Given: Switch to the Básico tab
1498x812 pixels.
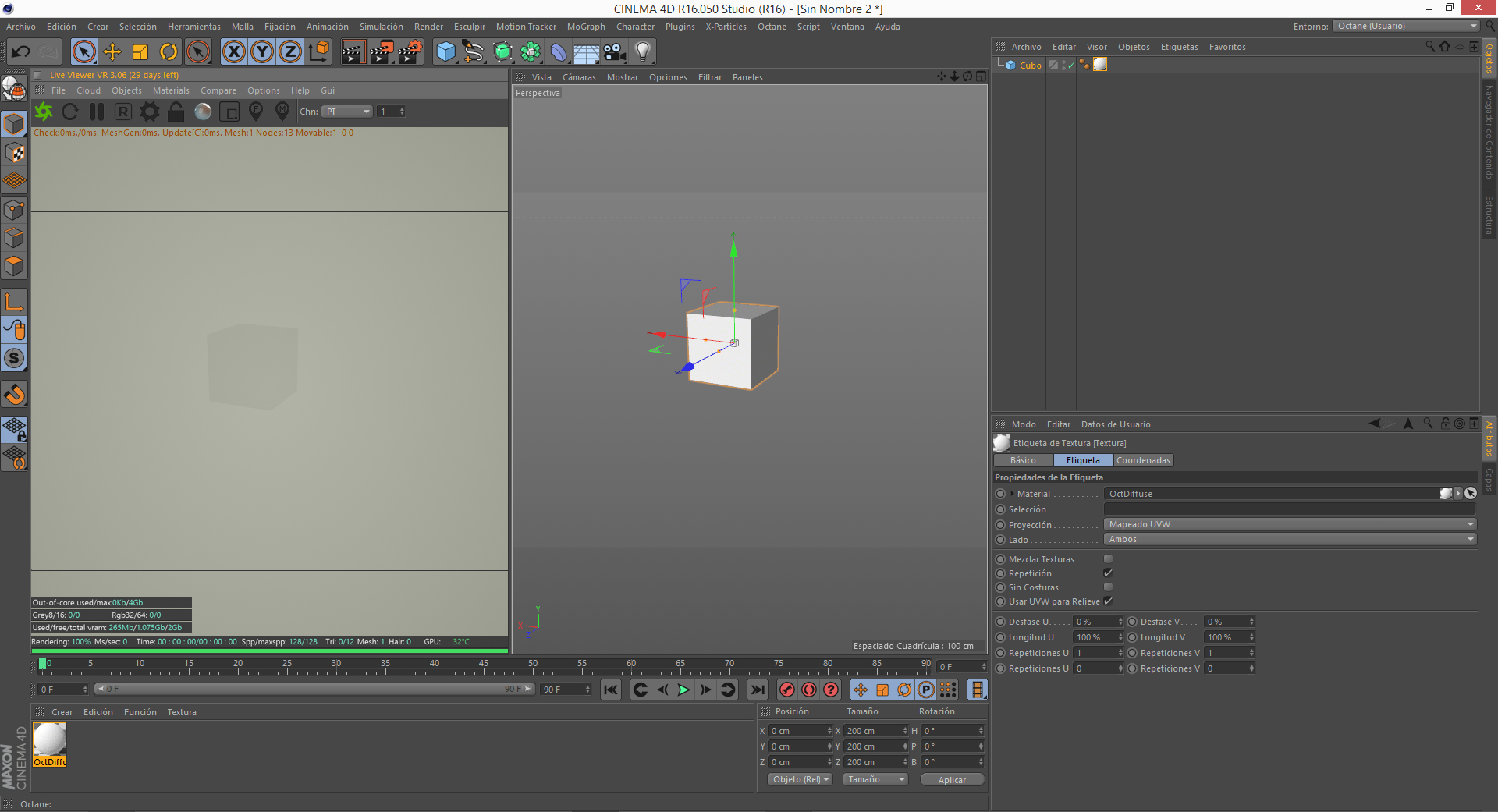Looking at the screenshot, I should click(x=1023, y=460).
